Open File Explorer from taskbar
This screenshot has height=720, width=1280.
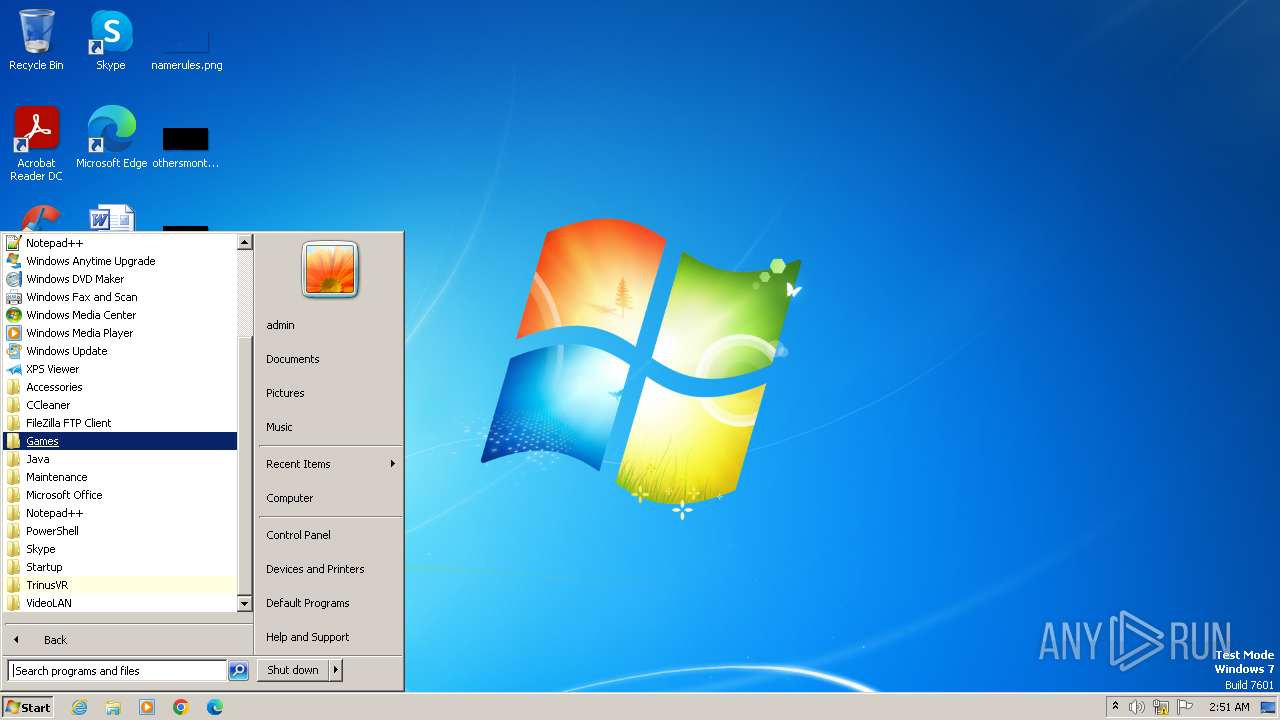click(x=113, y=707)
